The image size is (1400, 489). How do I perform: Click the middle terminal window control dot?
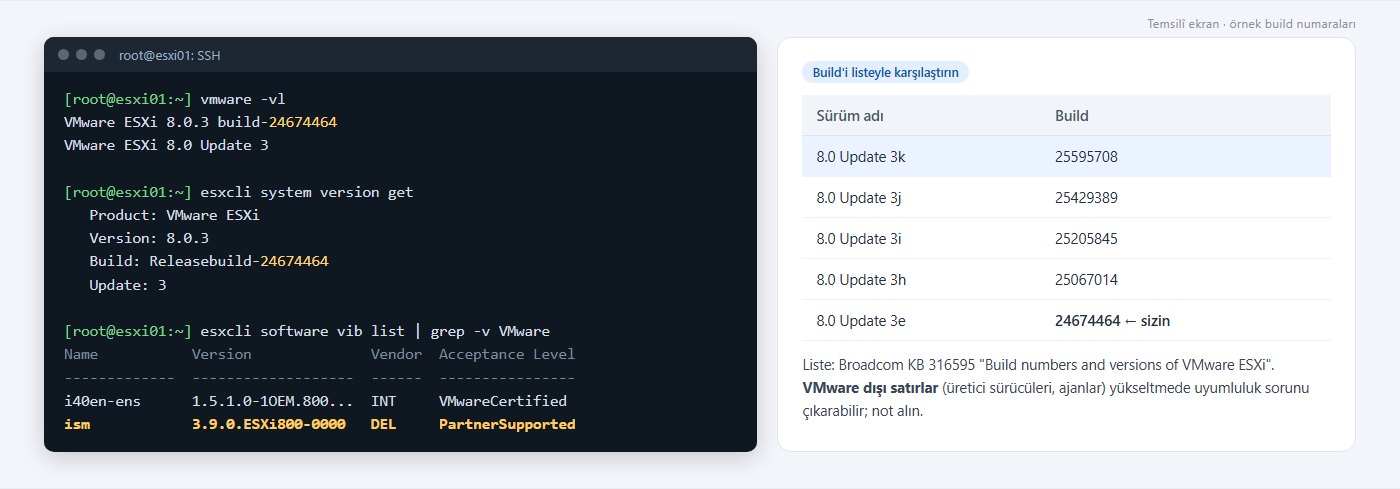click(x=81, y=55)
